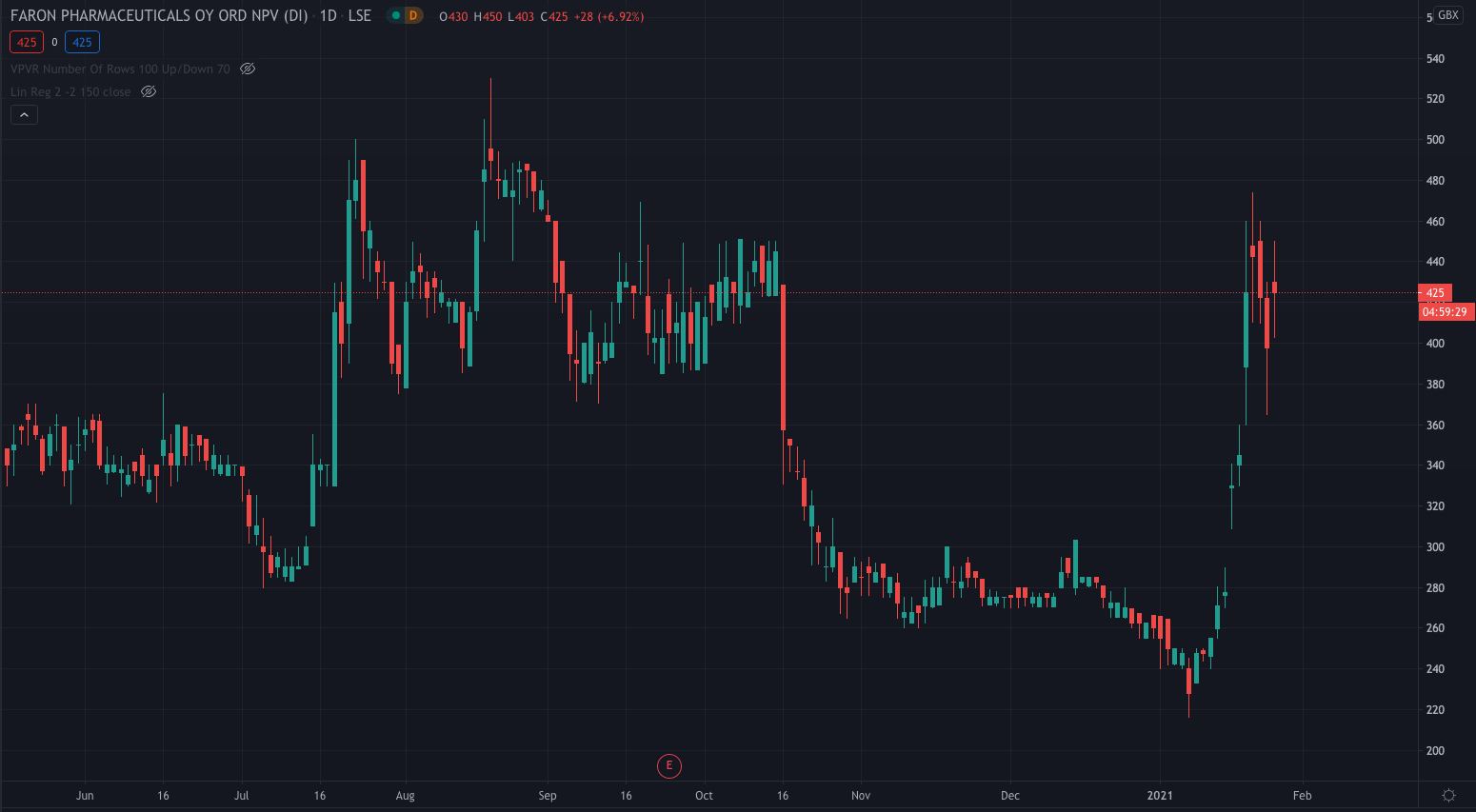Collapse the indicator legend with chevron arrow
The height and width of the screenshot is (812, 1476).
[x=24, y=115]
